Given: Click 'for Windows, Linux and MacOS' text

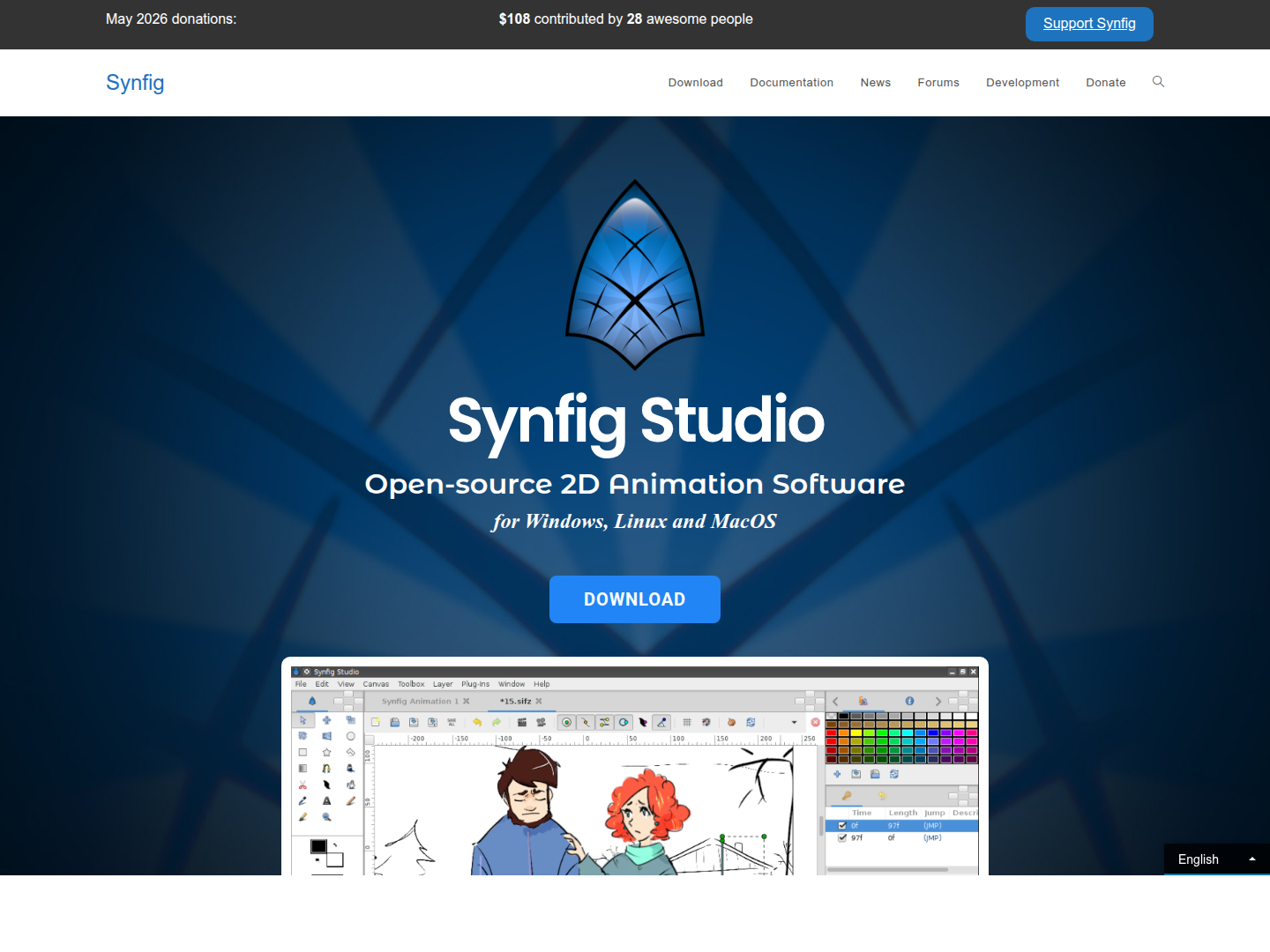Looking at the screenshot, I should tap(635, 521).
